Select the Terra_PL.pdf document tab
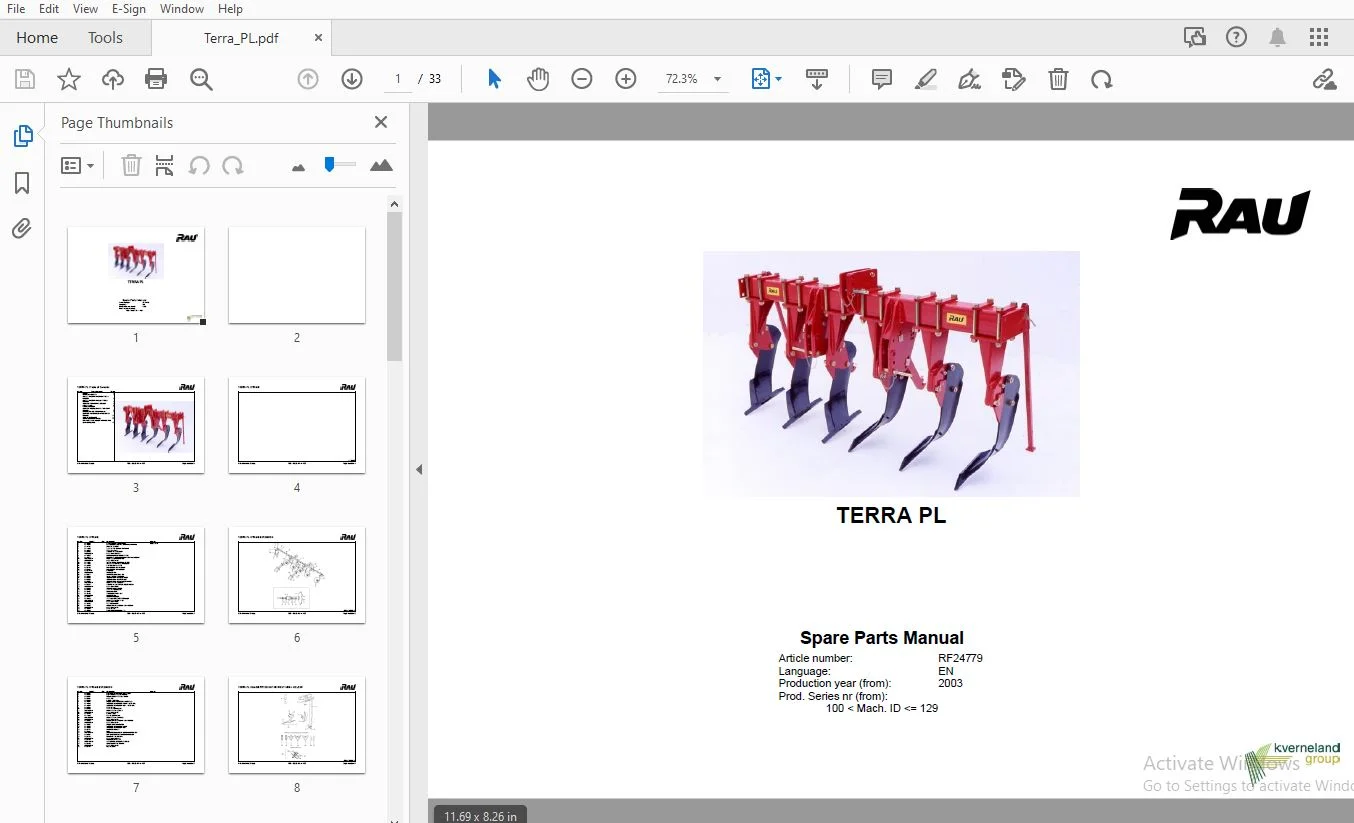This screenshot has width=1354, height=823. click(x=241, y=38)
